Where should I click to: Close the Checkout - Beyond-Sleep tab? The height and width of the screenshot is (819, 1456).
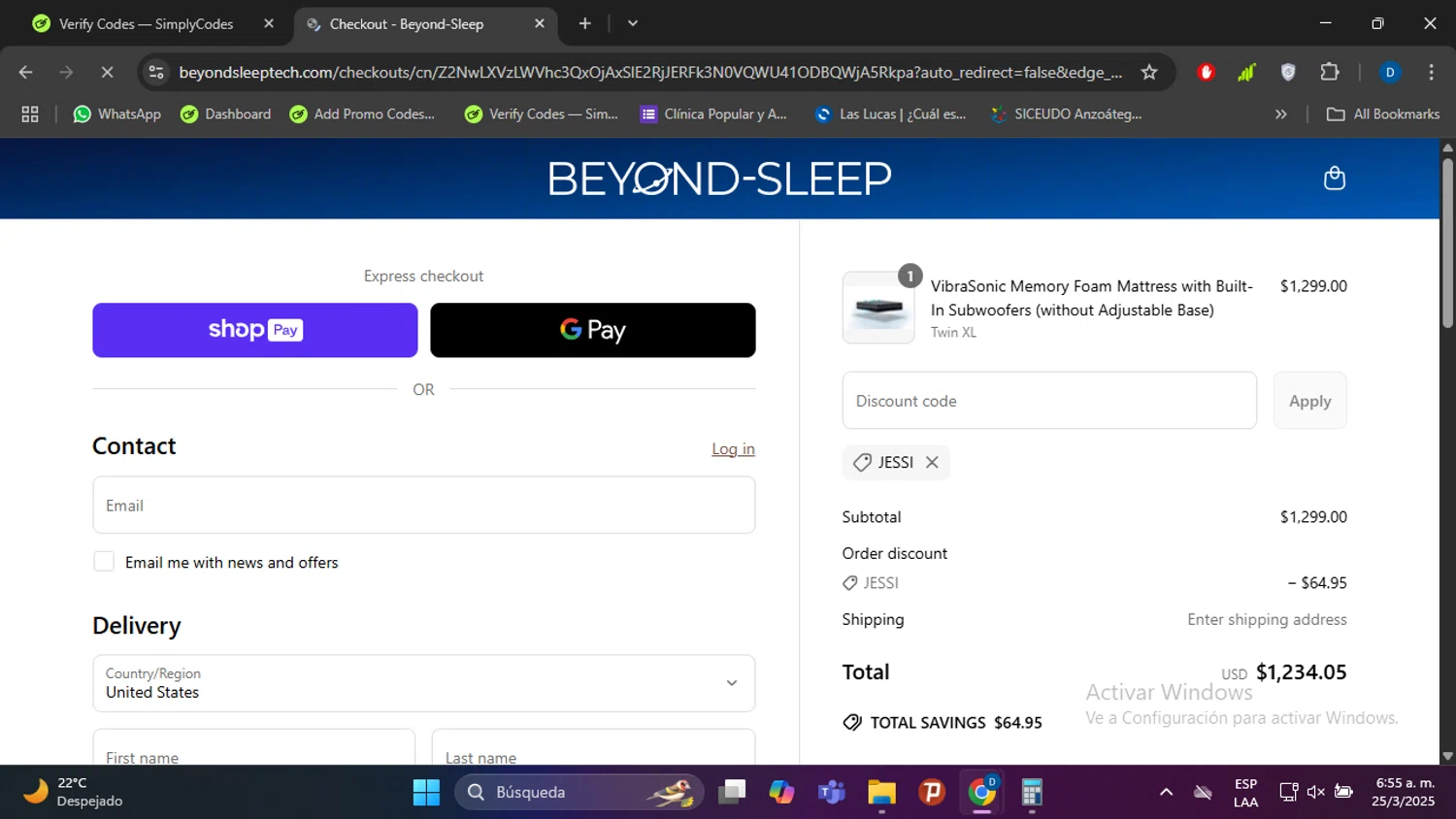pyautogui.click(x=540, y=24)
